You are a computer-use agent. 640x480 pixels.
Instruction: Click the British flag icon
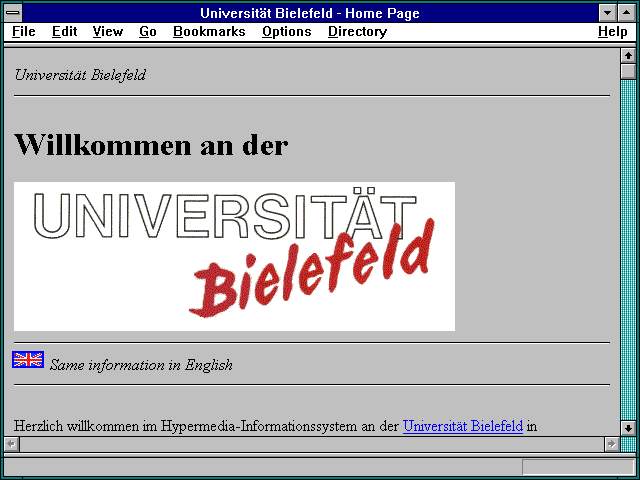[28, 360]
